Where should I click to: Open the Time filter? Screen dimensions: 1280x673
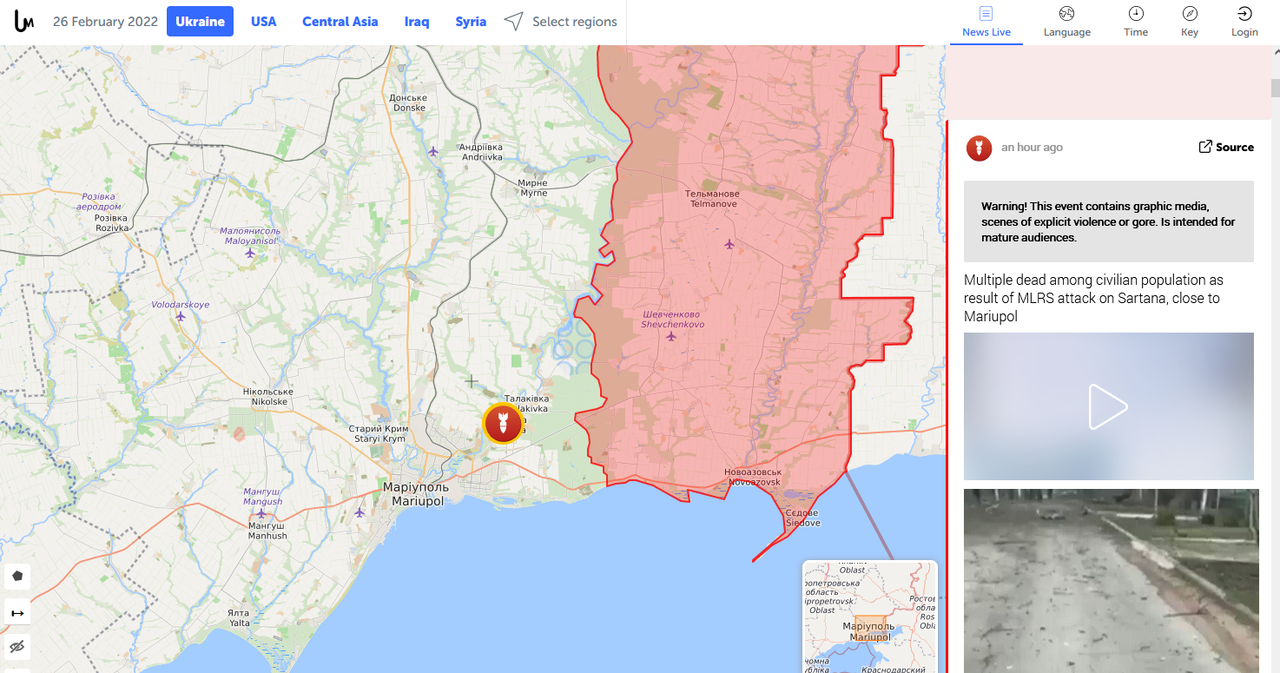click(1136, 22)
